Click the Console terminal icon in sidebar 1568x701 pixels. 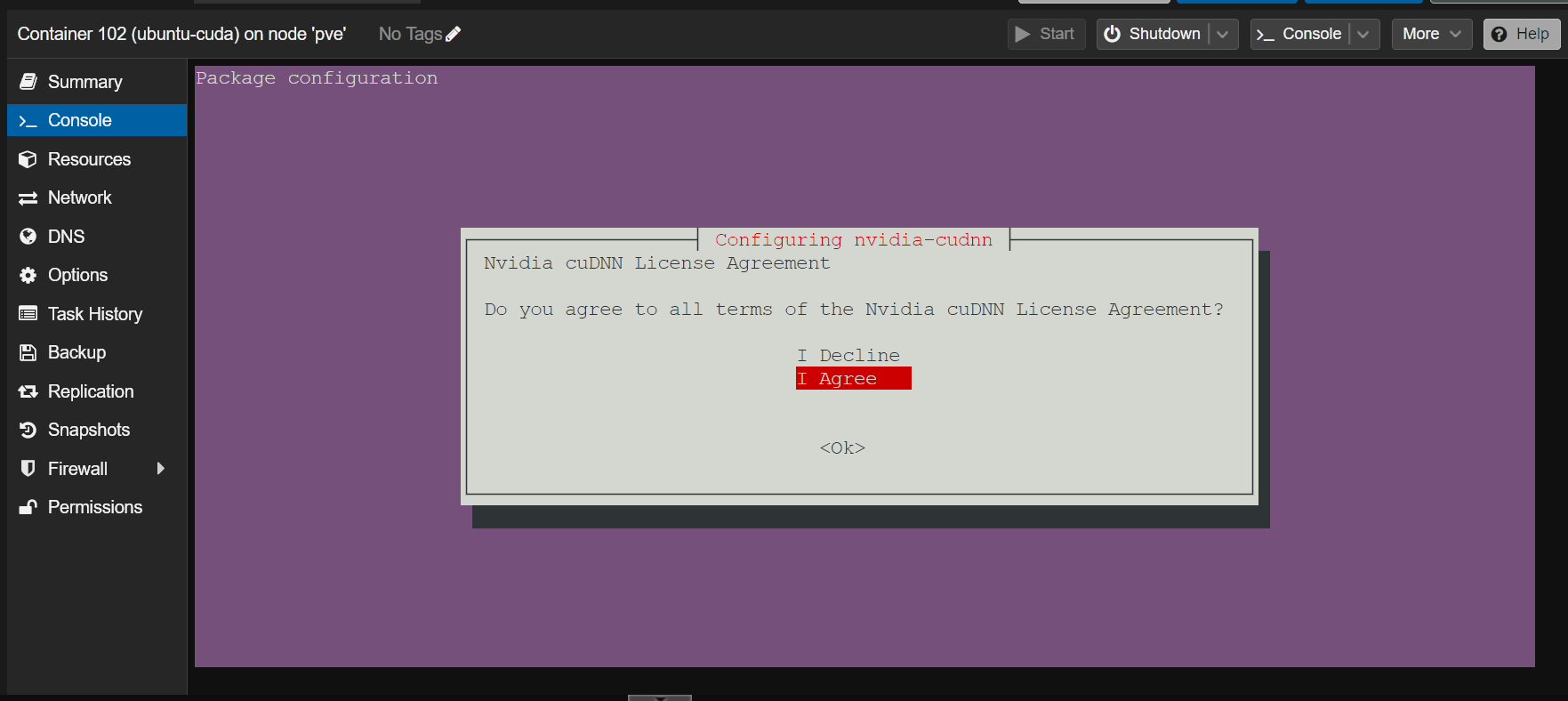point(28,121)
